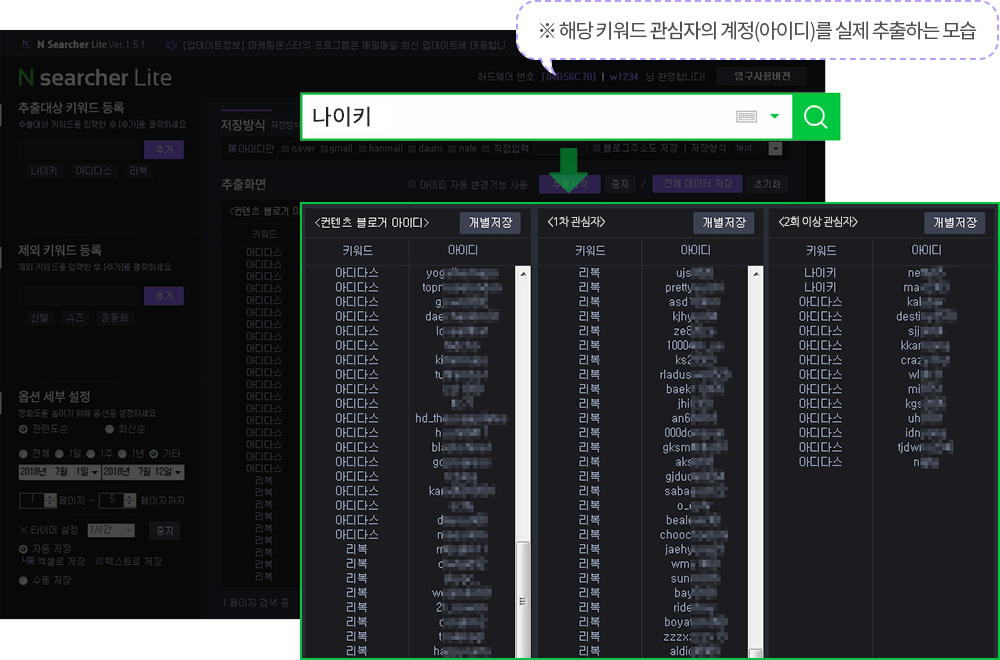Click the 초기화 reset button
1000x660 pixels.
(767, 184)
